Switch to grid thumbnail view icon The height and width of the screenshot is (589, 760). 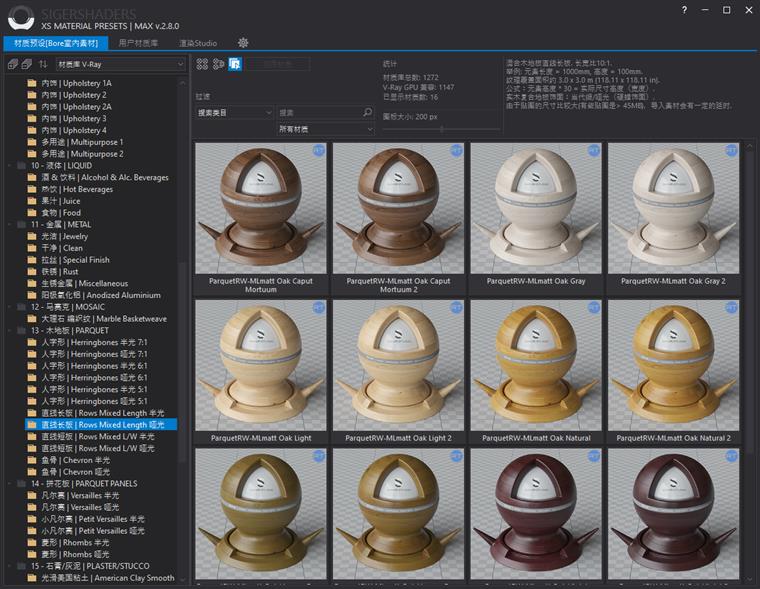point(202,64)
